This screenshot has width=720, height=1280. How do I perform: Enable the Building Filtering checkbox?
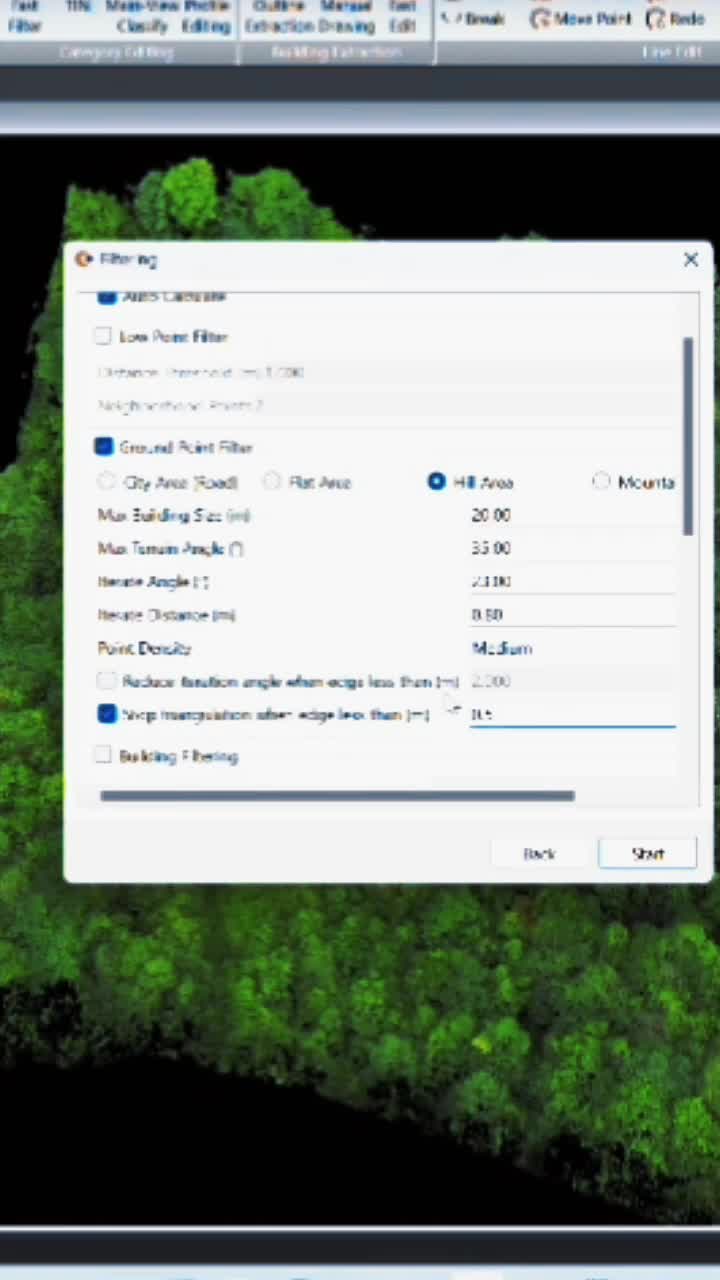tap(103, 756)
